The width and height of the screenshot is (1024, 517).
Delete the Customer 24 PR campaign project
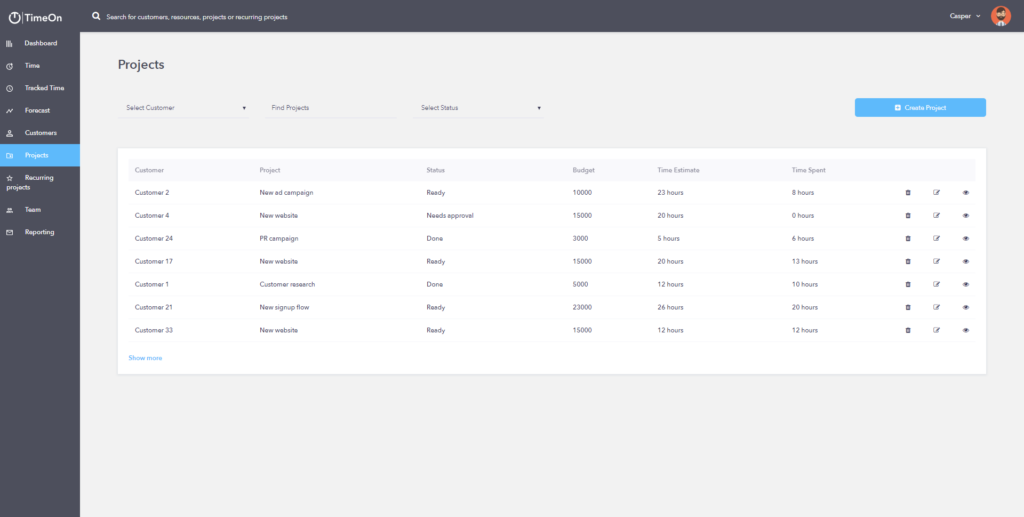coord(908,238)
